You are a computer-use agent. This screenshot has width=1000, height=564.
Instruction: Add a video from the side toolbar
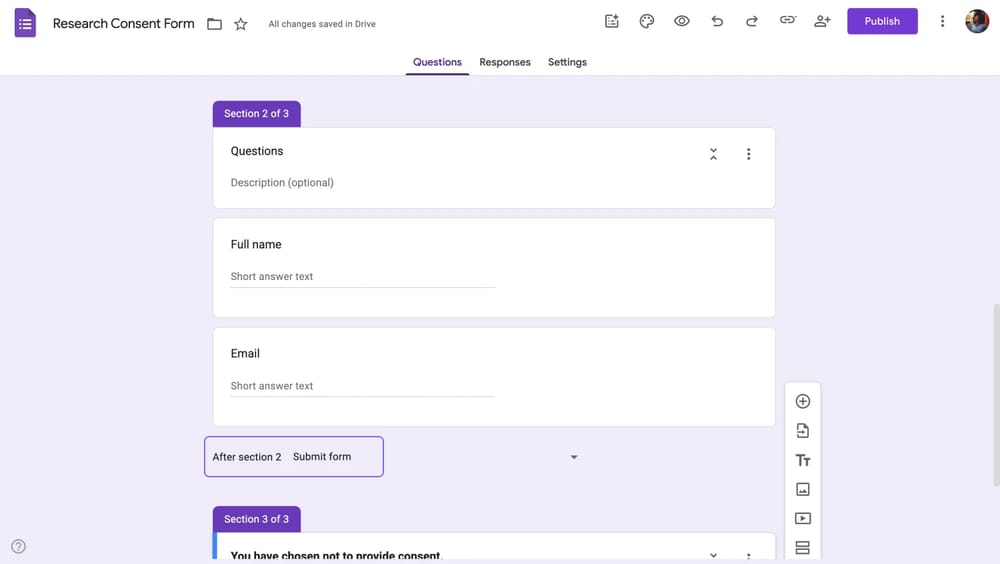pos(802,519)
